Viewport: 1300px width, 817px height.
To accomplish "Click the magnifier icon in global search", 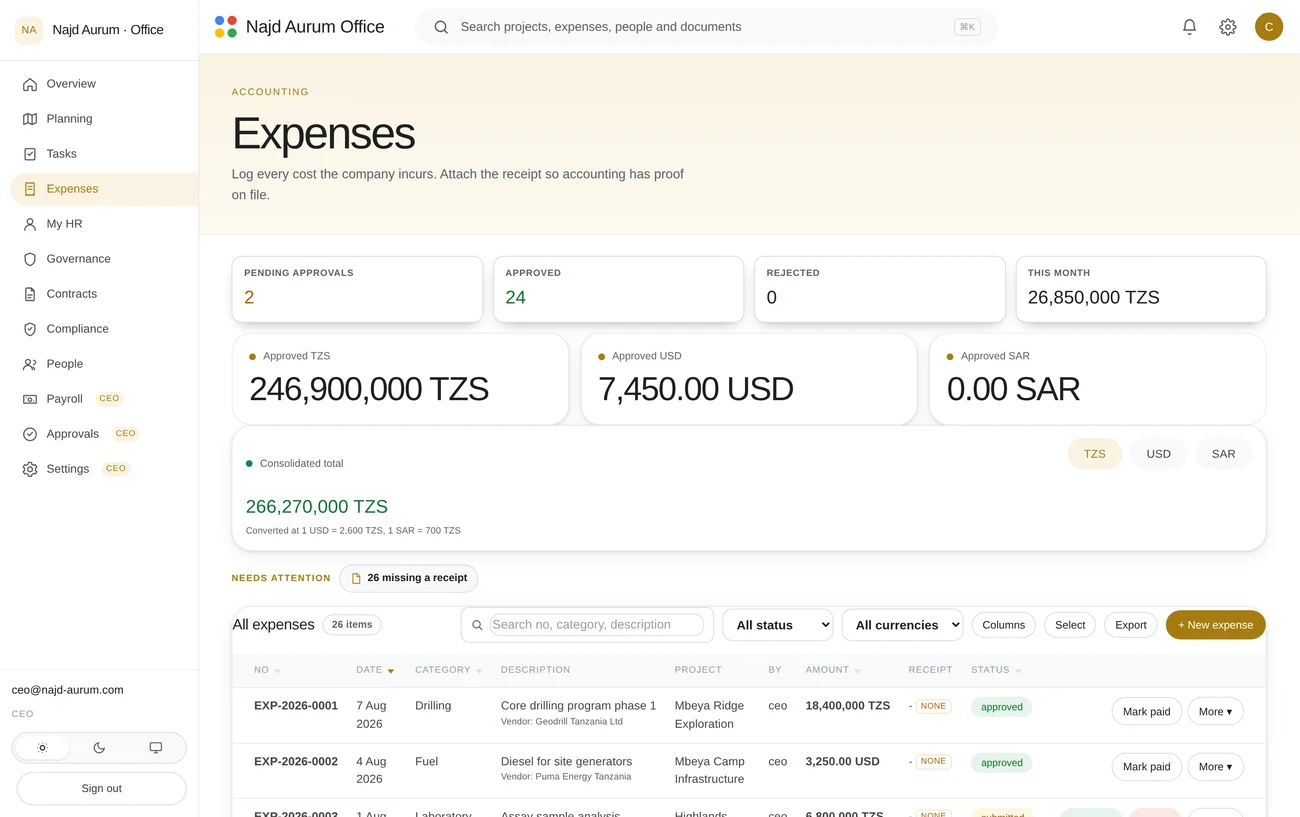I will point(441,27).
